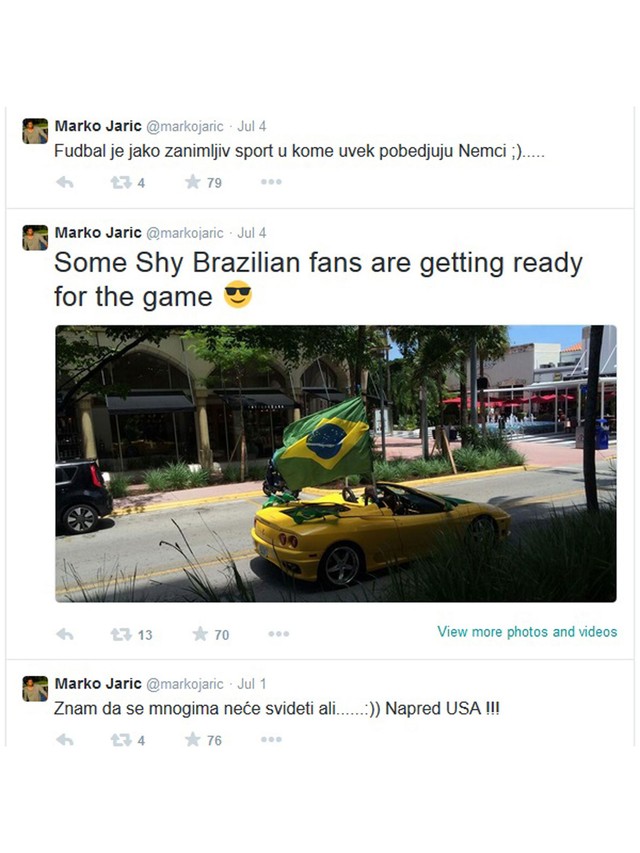Screen dimensions: 640x853
Task: Click 'View more photos and videos' link
Action: click(x=527, y=632)
